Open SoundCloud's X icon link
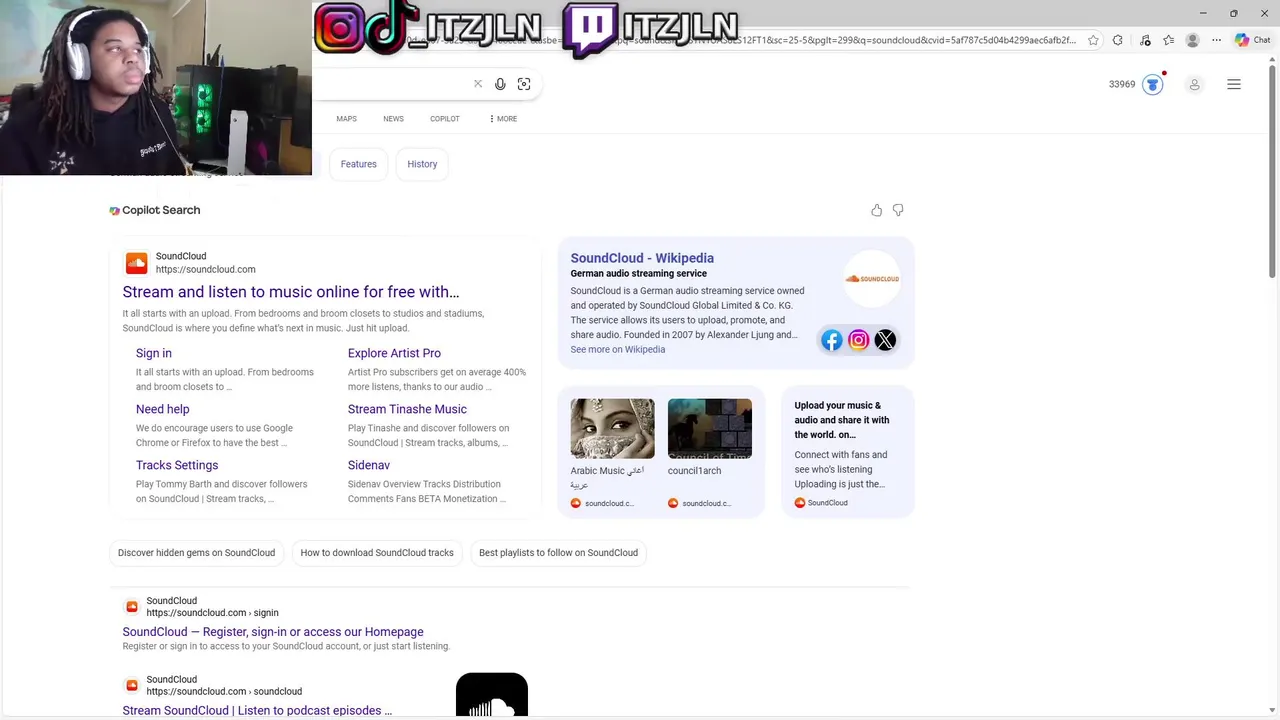The width and height of the screenshot is (1280, 720). [x=885, y=340]
